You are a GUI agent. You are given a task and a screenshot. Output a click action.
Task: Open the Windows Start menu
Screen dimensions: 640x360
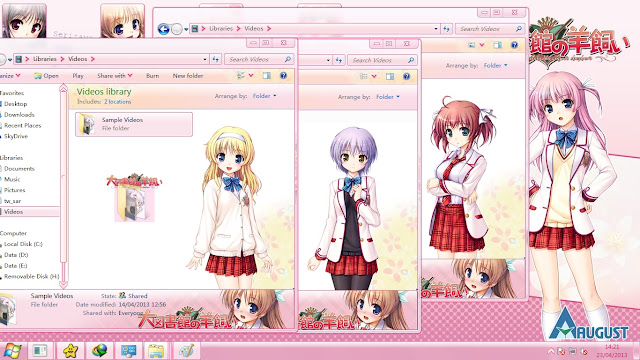(11, 351)
